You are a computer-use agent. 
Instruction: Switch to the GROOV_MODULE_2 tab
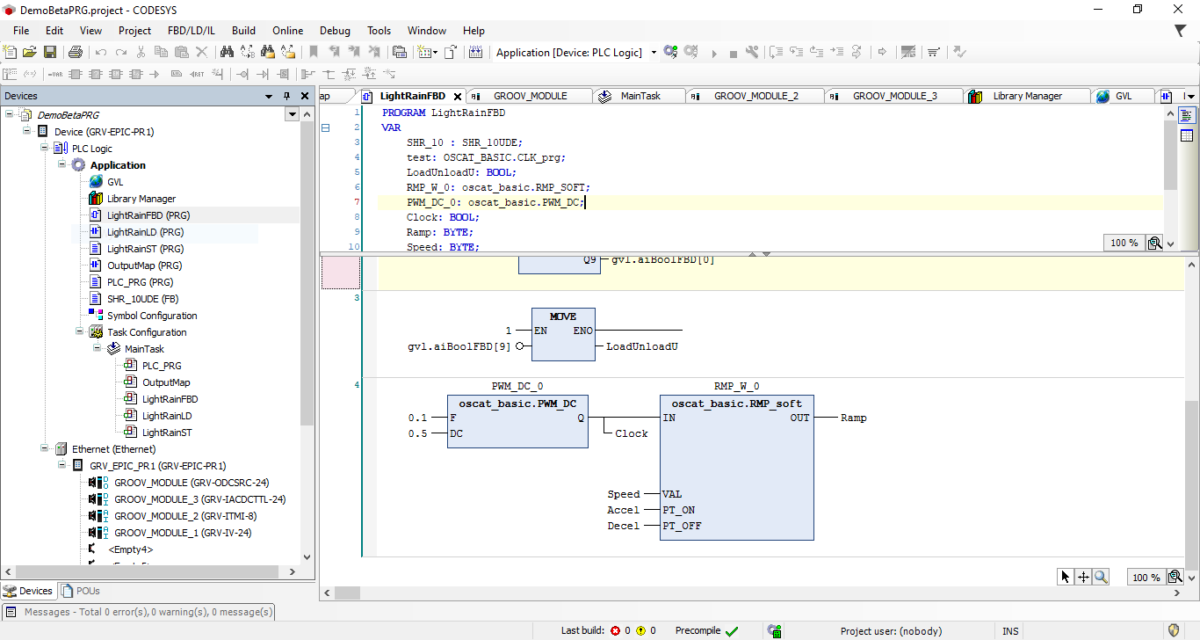(x=755, y=96)
